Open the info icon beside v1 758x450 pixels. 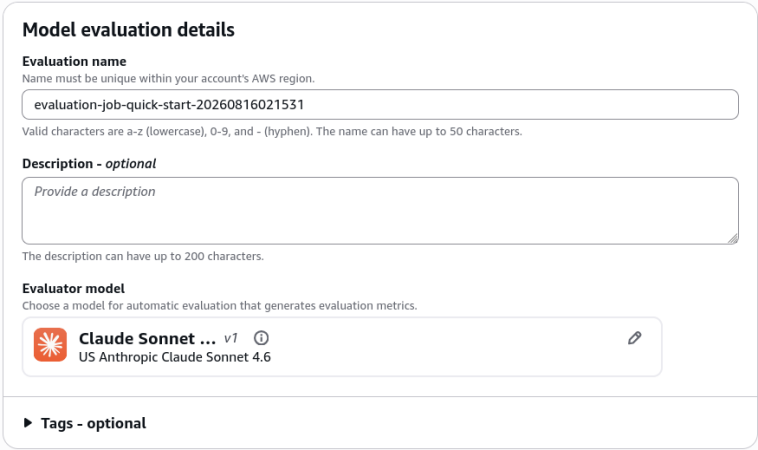coord(261,338)
